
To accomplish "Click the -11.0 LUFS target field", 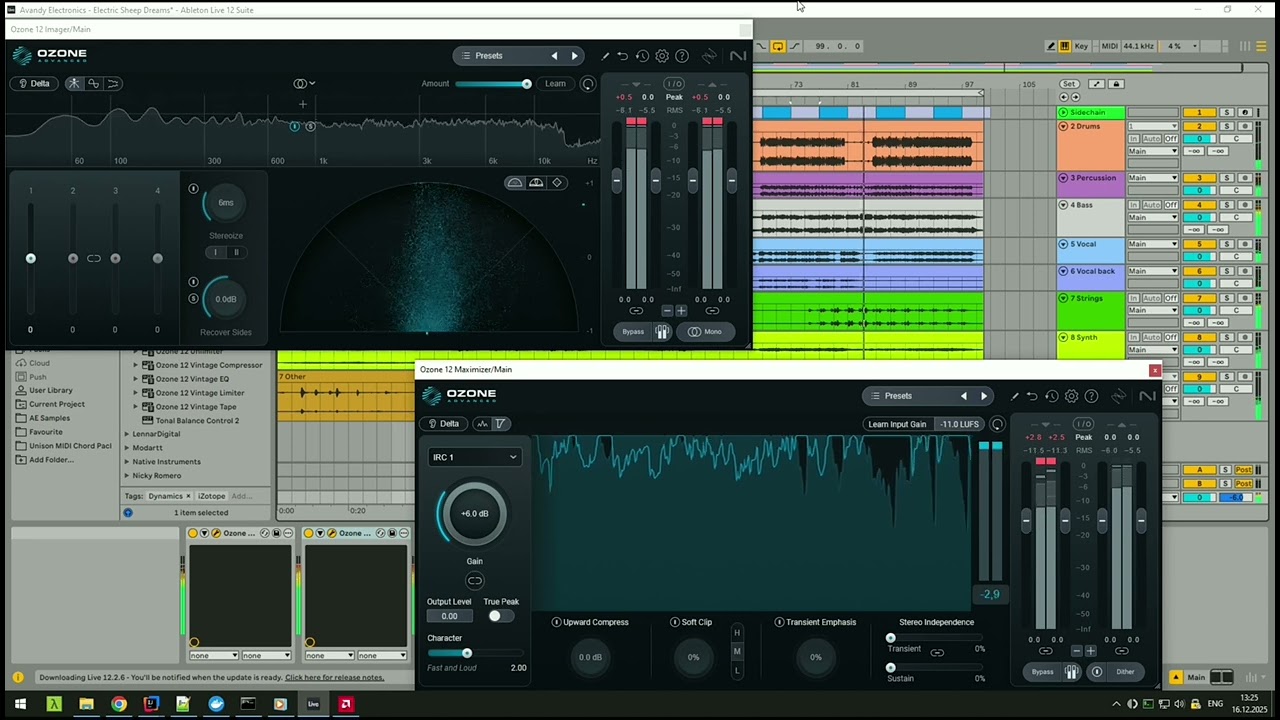I will pyautogui.click(x=959, y=424).
